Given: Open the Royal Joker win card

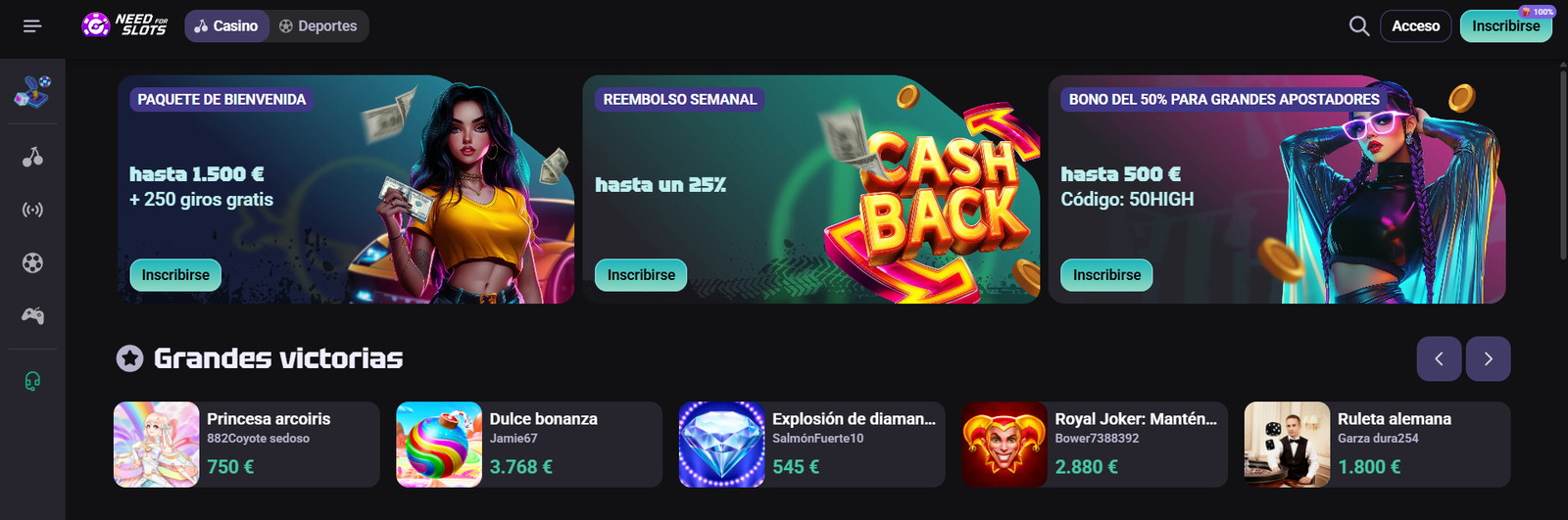Looking at the screenshot, I should pyautogui.click(x=1095, y=445).
